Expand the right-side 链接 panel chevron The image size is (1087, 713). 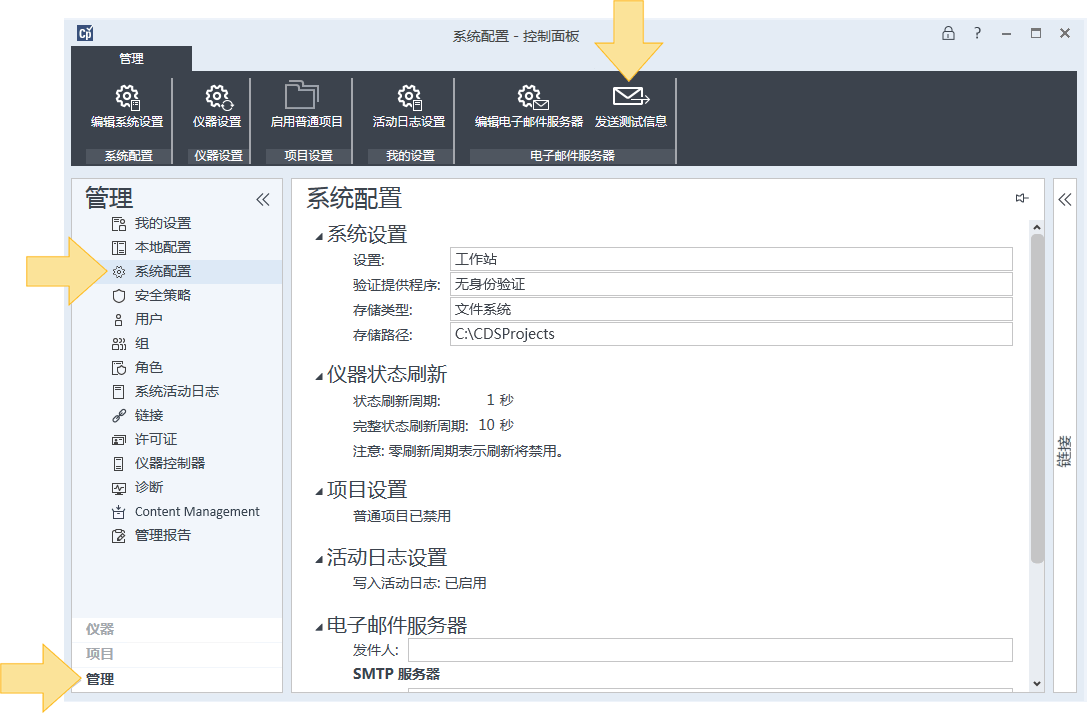click(x=1065, y=200)
